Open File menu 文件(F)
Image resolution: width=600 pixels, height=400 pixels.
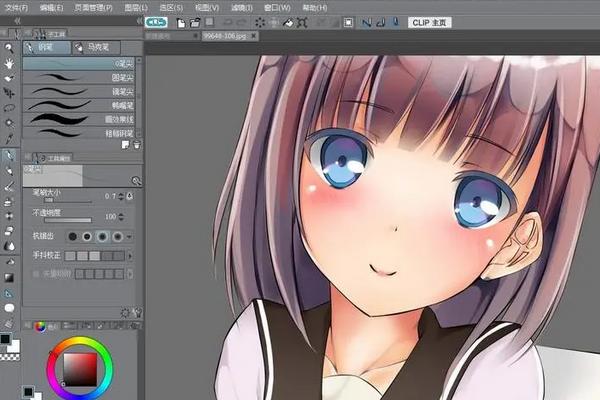click(x=16, y=7)
